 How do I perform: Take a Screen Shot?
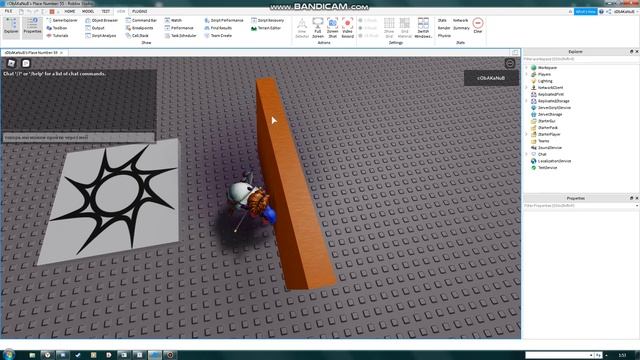[x=332, y=28]
